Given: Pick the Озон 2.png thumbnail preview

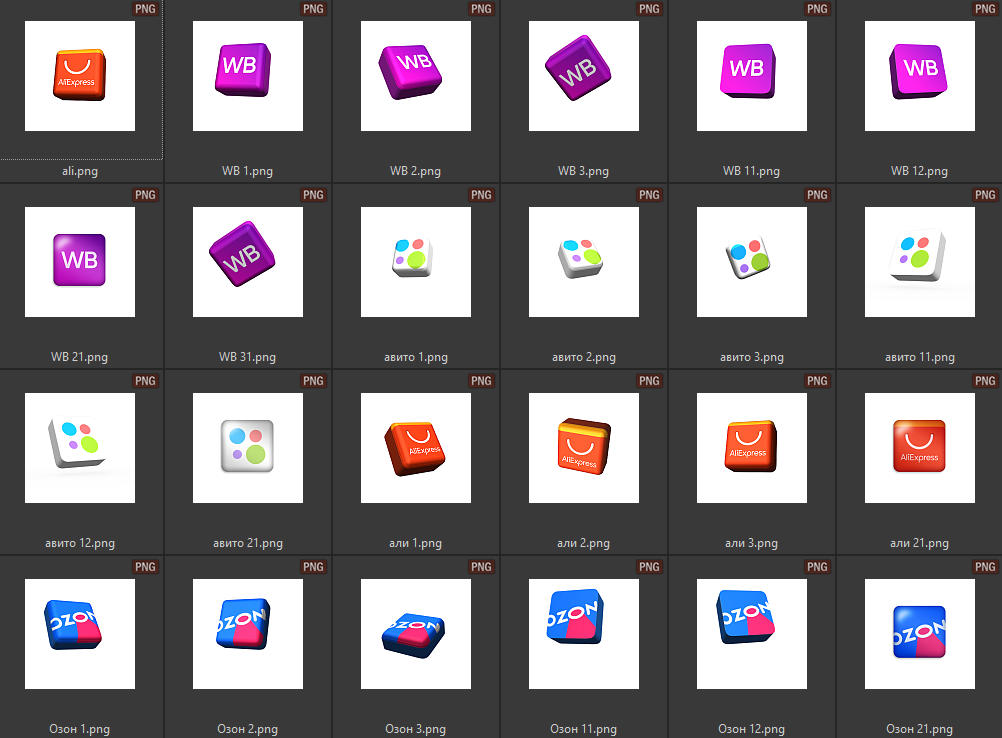Looking at the screenshot, I should tap(248, 634).
